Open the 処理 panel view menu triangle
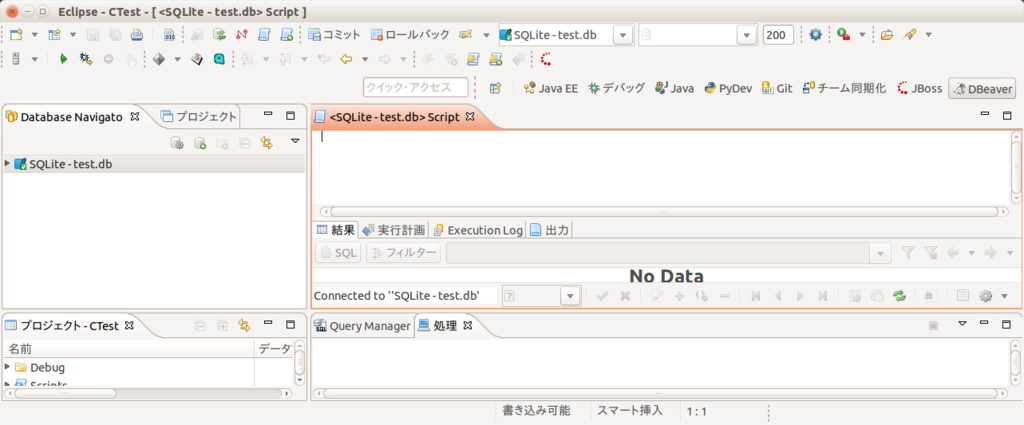This screenshot has width=1024, height=425. pyautogui.click(x=962, y=323)
